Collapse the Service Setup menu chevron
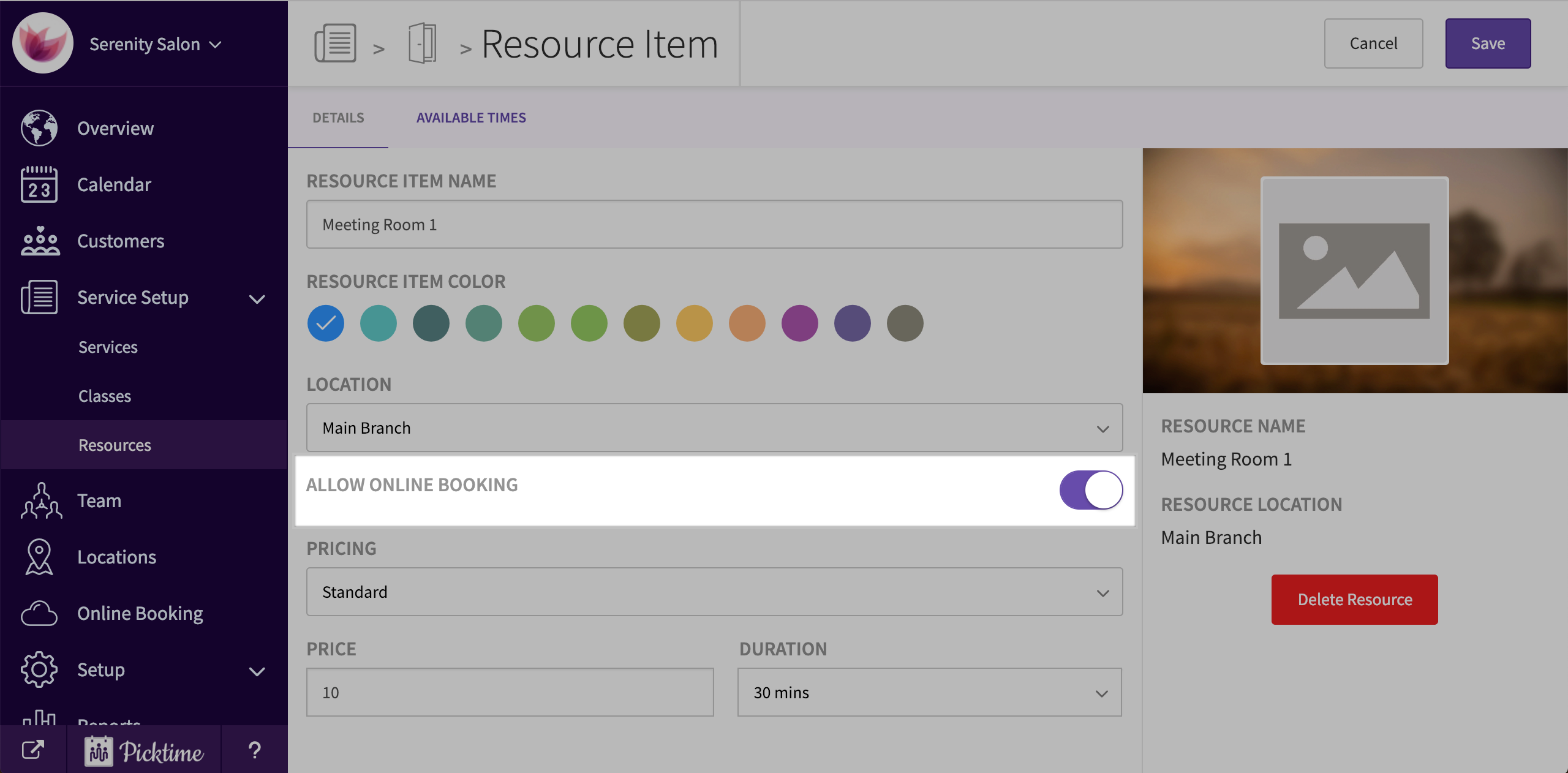1568x773 pixels. 257,299
